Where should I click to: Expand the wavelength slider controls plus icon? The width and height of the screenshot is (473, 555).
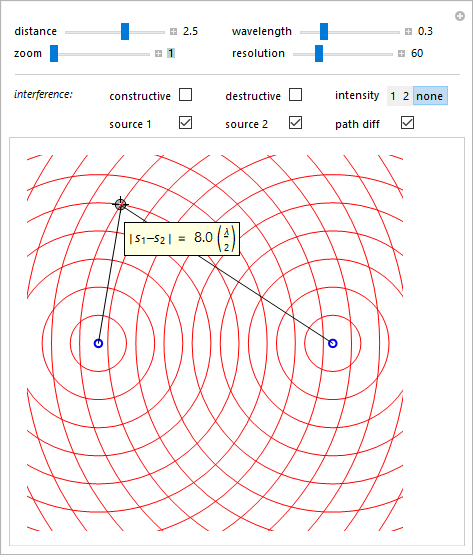[x=408, y=32]
